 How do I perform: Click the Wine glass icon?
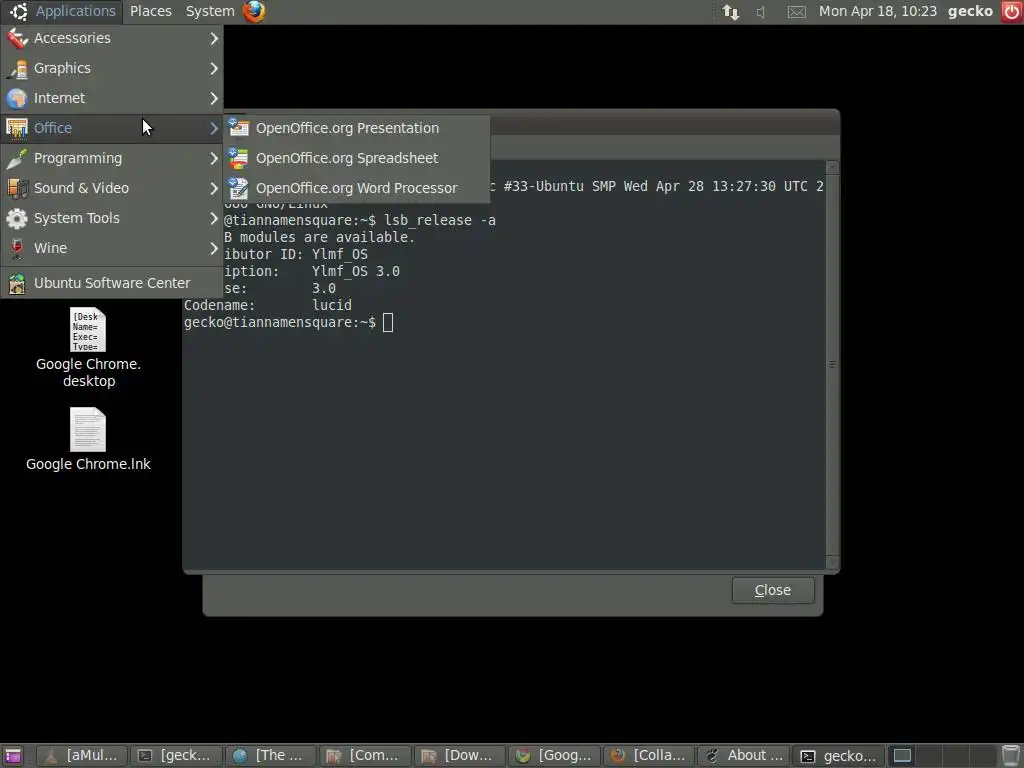click(17, 248)
